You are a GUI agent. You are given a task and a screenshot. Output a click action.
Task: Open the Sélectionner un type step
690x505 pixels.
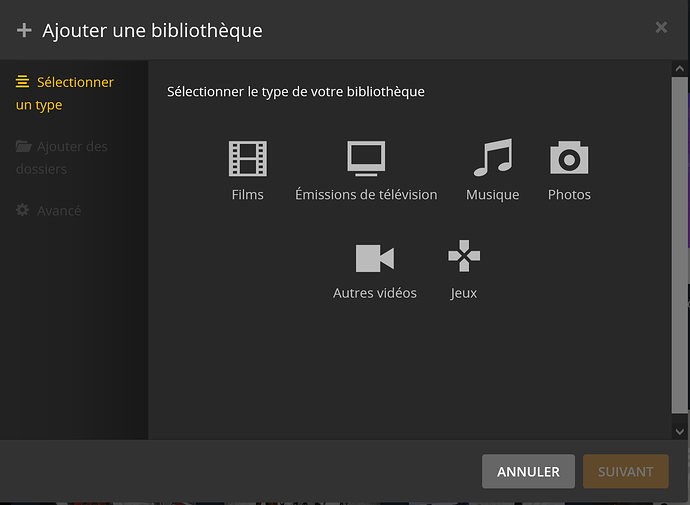pos(65,93)
